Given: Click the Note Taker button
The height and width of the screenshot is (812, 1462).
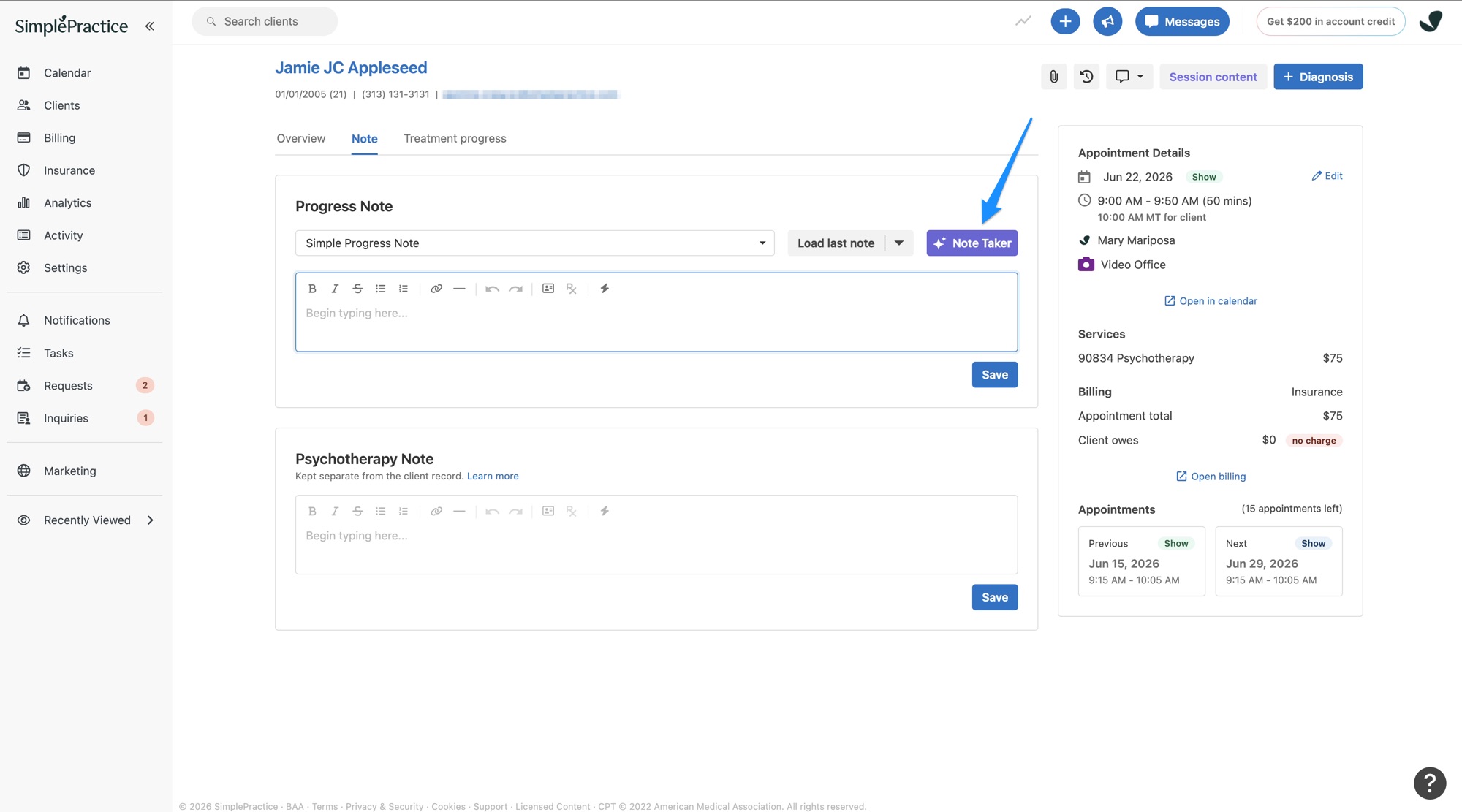Looking at the screenshot, I should click(971, 243).
